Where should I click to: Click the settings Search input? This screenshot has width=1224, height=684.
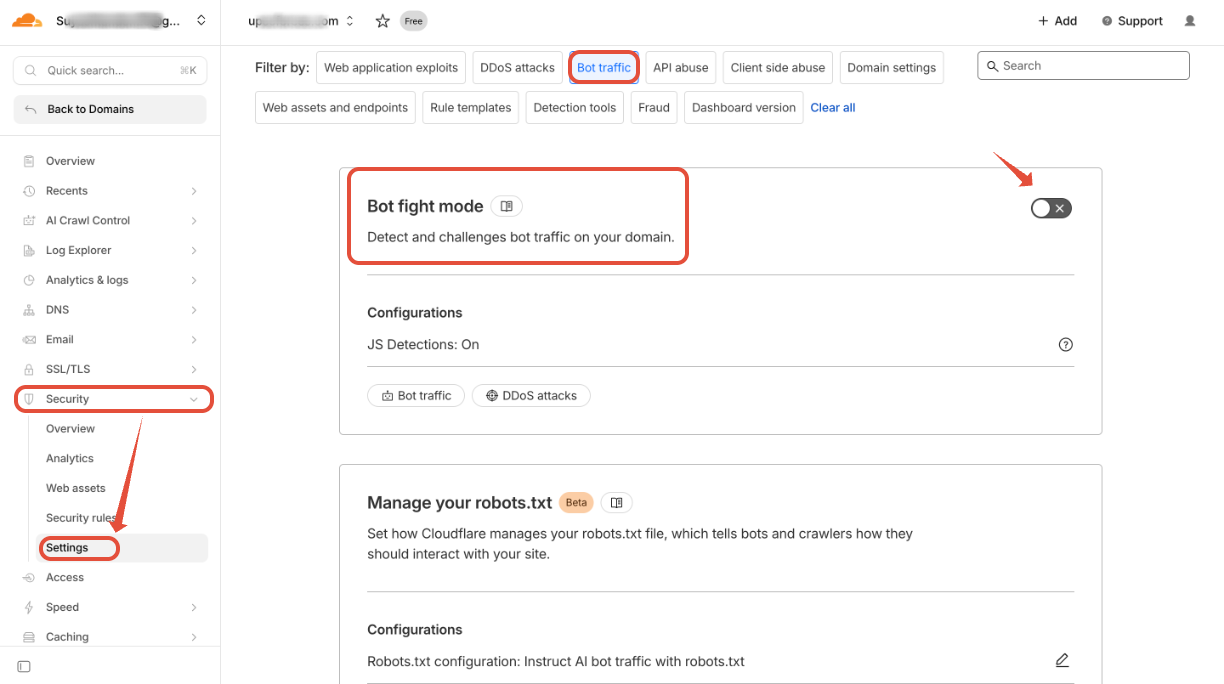[1083, 66]
